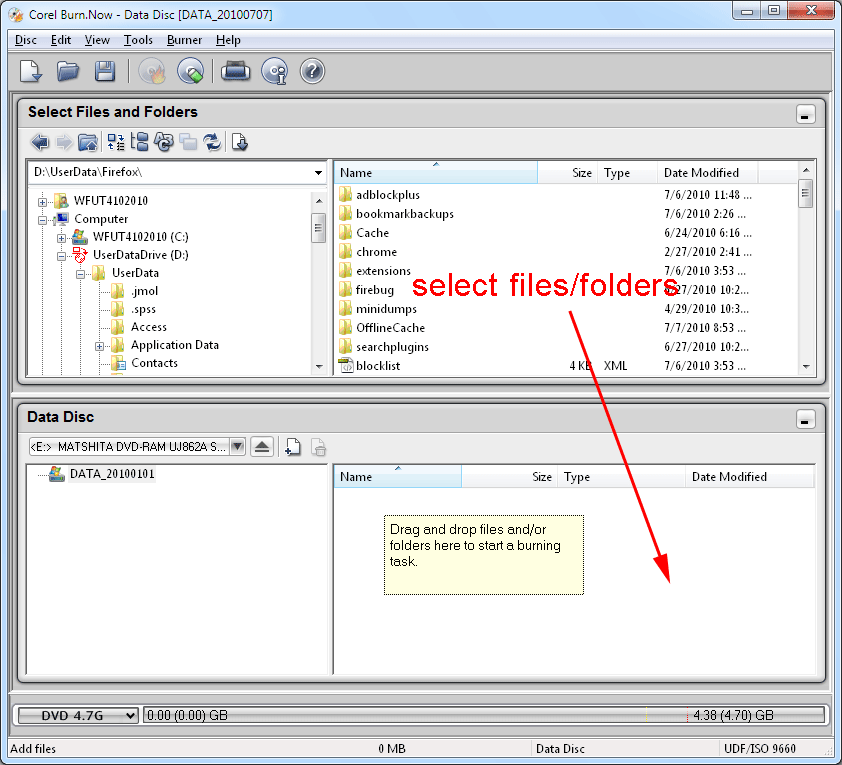The height and width of the screenshot is (765, 842).
Task: Go forward in the file browser
Action: tap(64, 142)
